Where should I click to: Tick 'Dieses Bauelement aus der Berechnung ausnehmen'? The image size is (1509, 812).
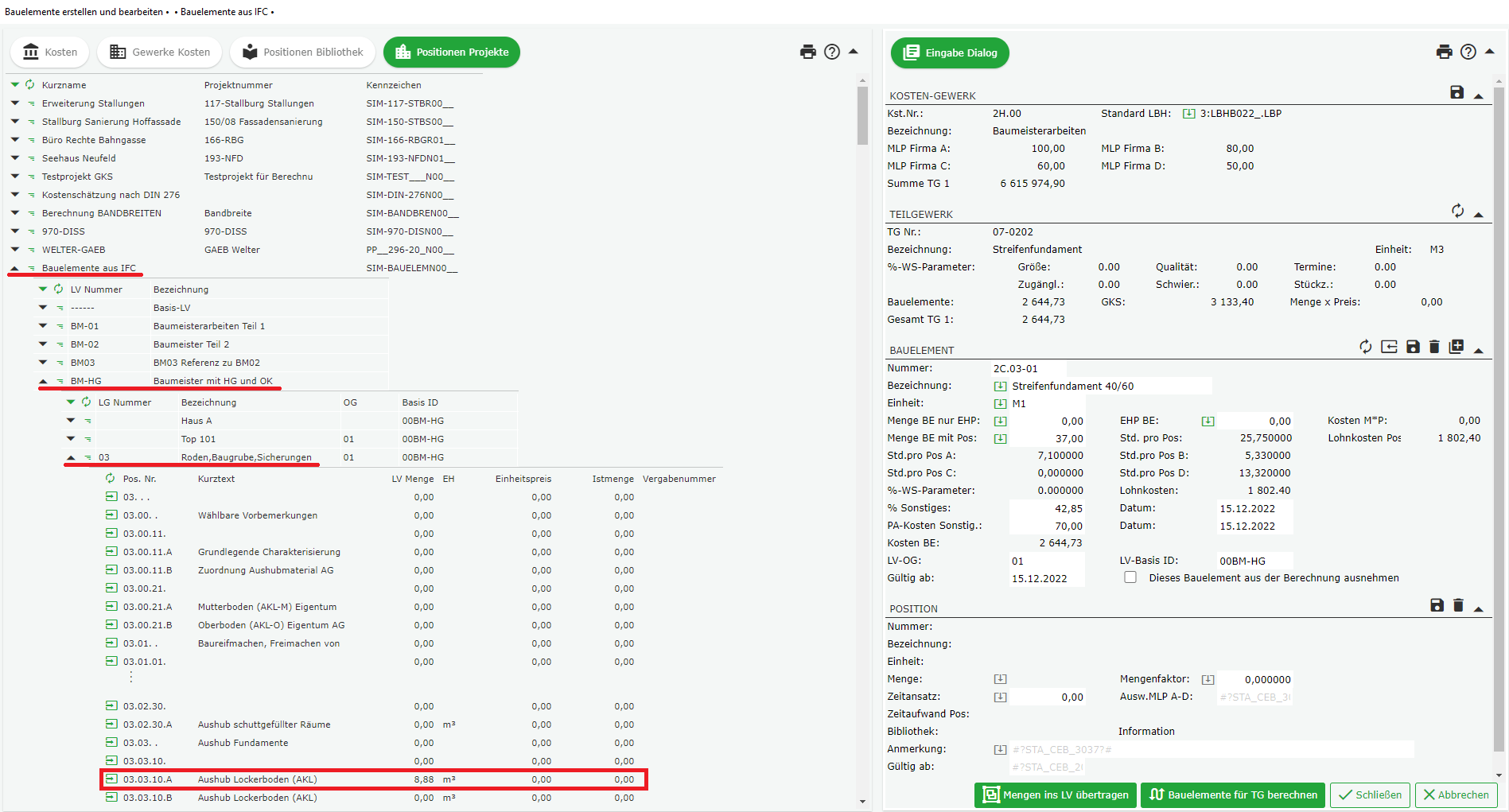pos(1130,577)
